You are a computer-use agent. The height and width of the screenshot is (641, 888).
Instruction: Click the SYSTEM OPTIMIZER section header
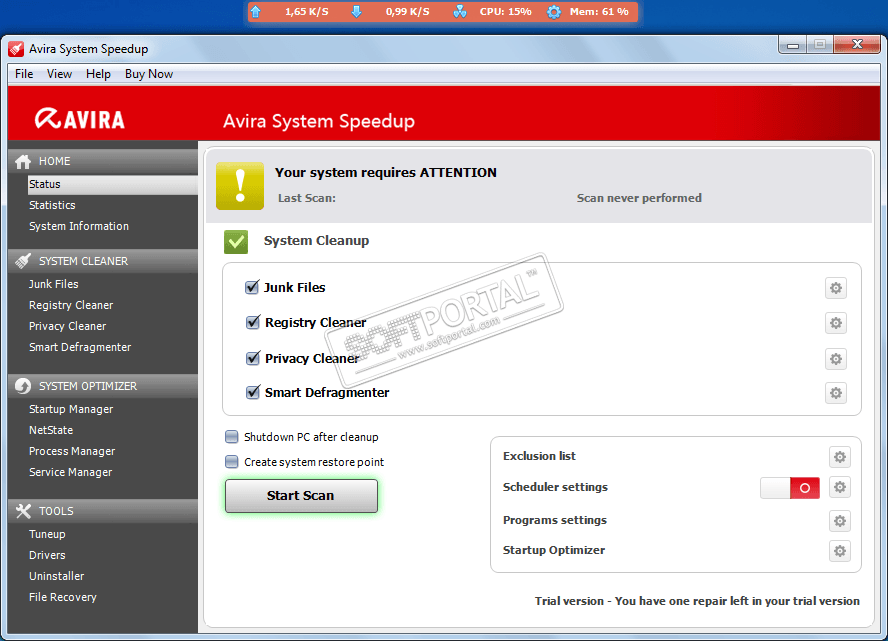point(103,386)
